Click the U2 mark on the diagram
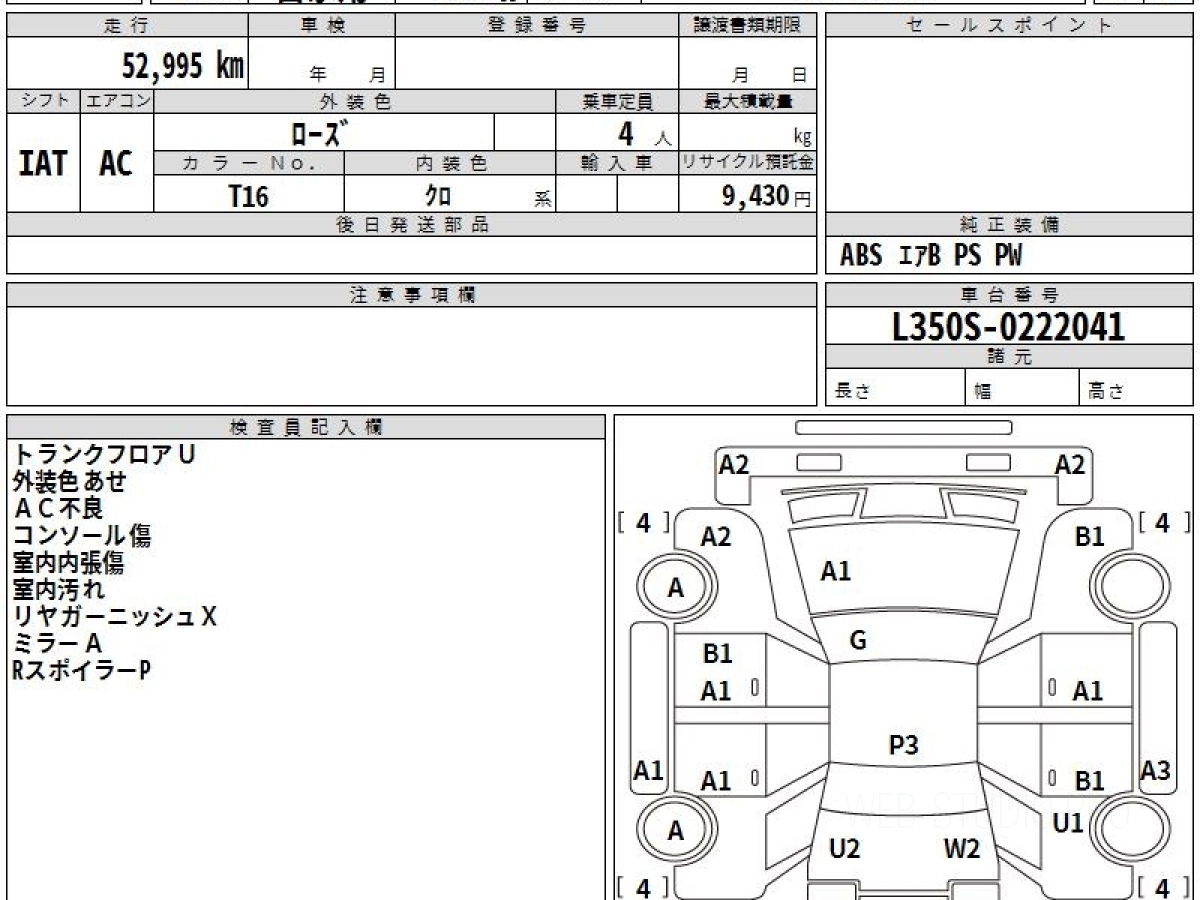Viewport: 1200px width, 900px height. pyautogui.click(x=845, y=849)
